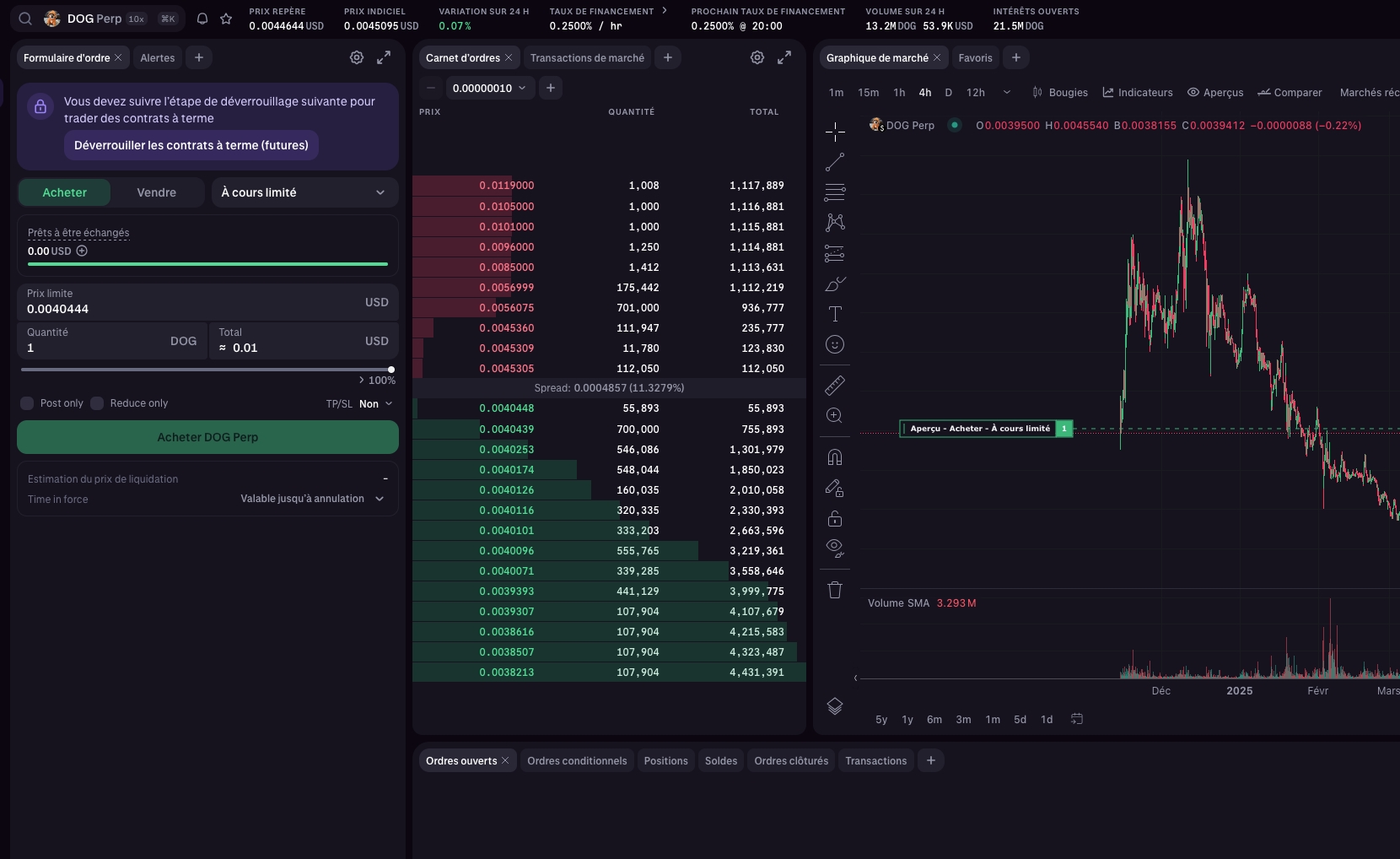Select the trend line drawing tool
The height and width of the screenshot is (859, 1400).
(835, 162)
